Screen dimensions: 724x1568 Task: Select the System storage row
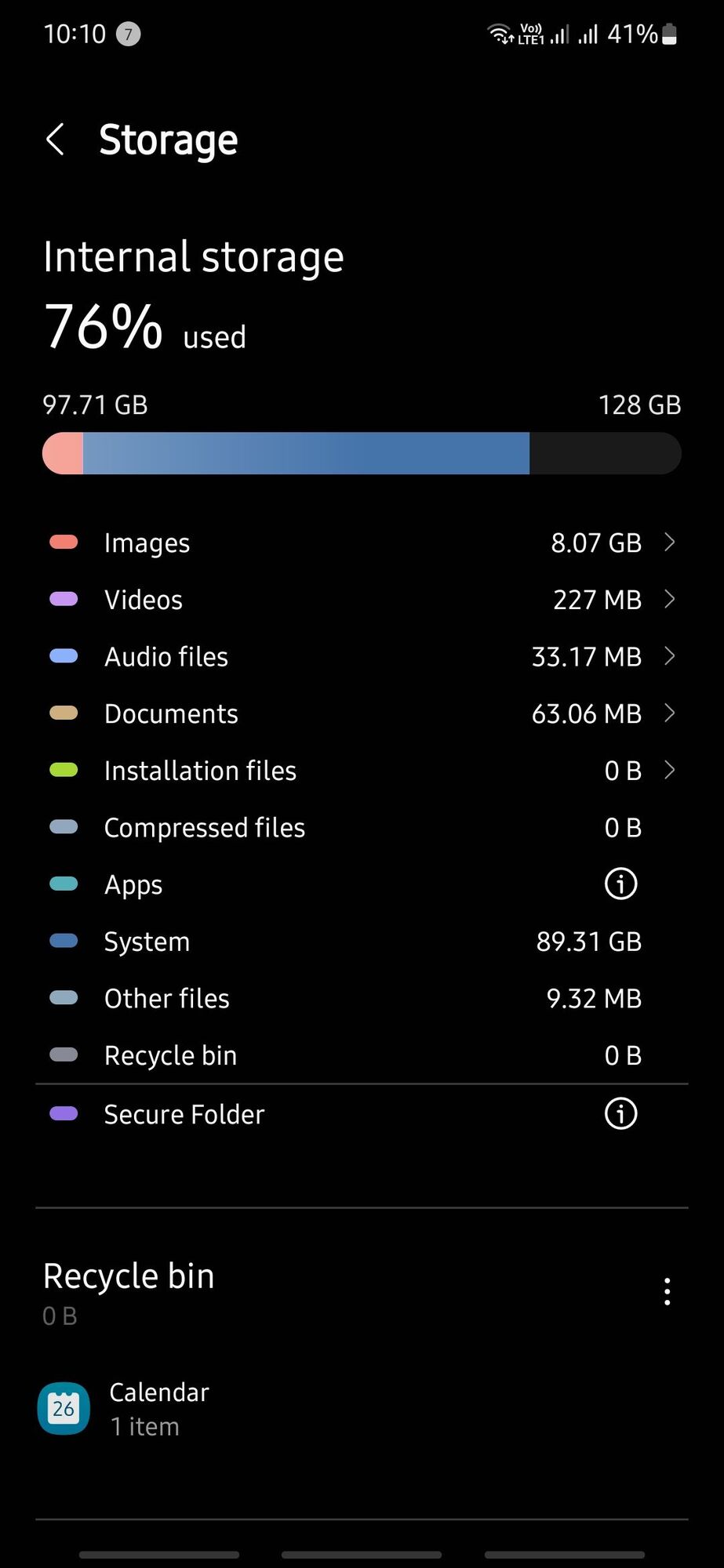pos(362,941)
